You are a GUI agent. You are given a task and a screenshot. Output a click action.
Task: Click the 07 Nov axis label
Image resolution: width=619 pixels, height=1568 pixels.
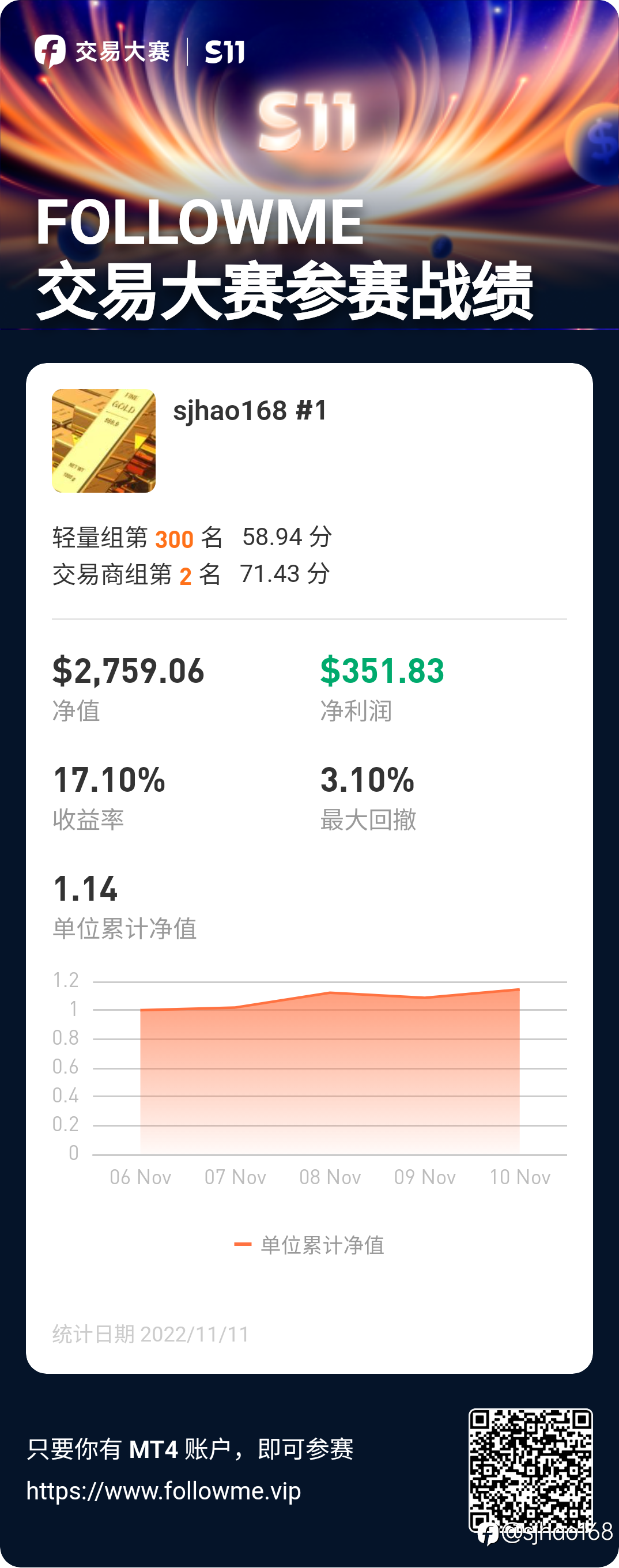coord(236,1177)
